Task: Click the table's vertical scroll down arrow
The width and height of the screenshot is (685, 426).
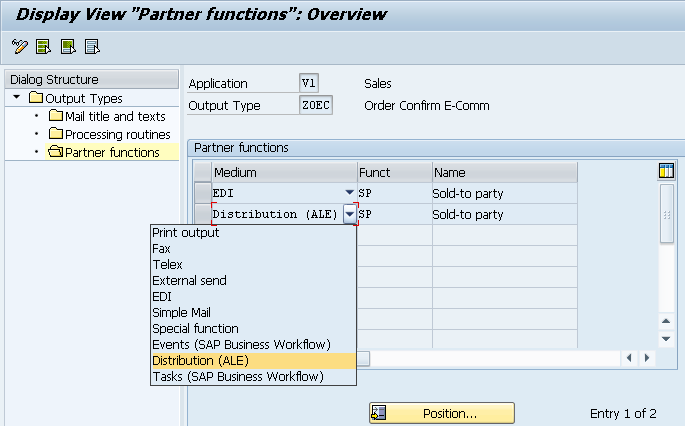Action: (666, 339)
